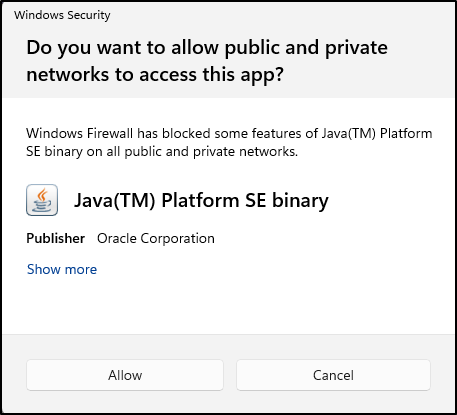Click the word 'Corporation' in the publisher line

pyautogui.click(x=178, y=239)
